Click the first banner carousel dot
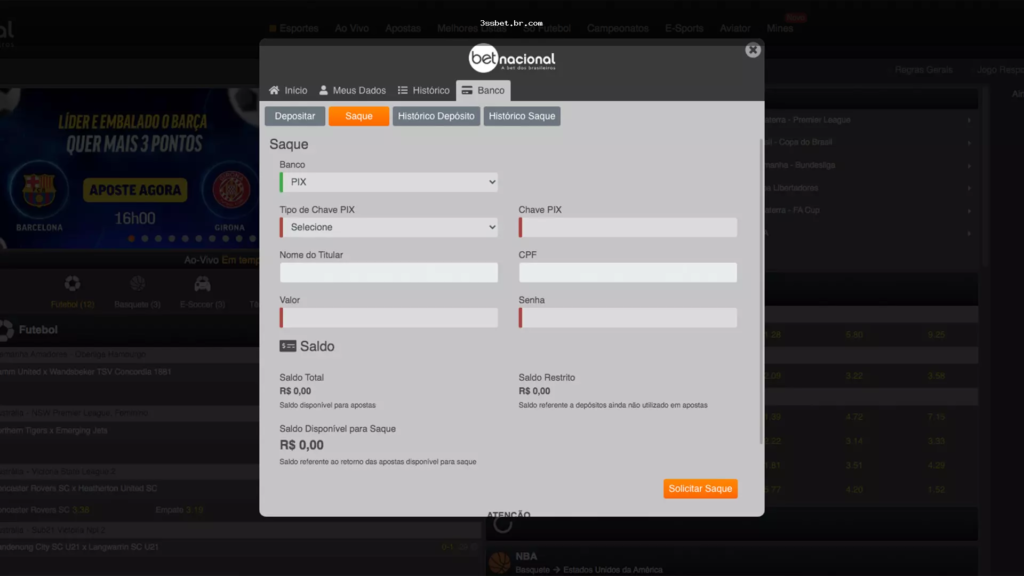 (131, 239)
